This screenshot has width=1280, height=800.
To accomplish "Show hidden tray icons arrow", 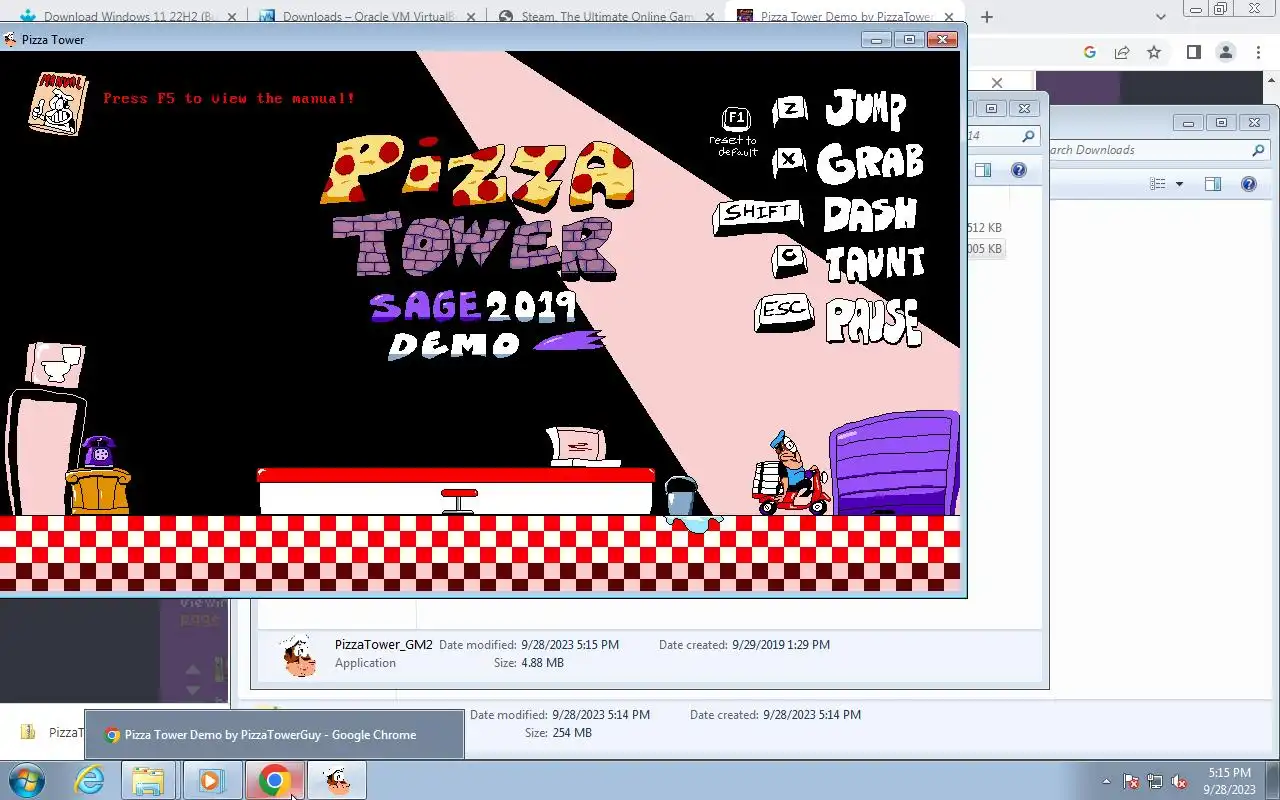I will (x=1106, y=781).
